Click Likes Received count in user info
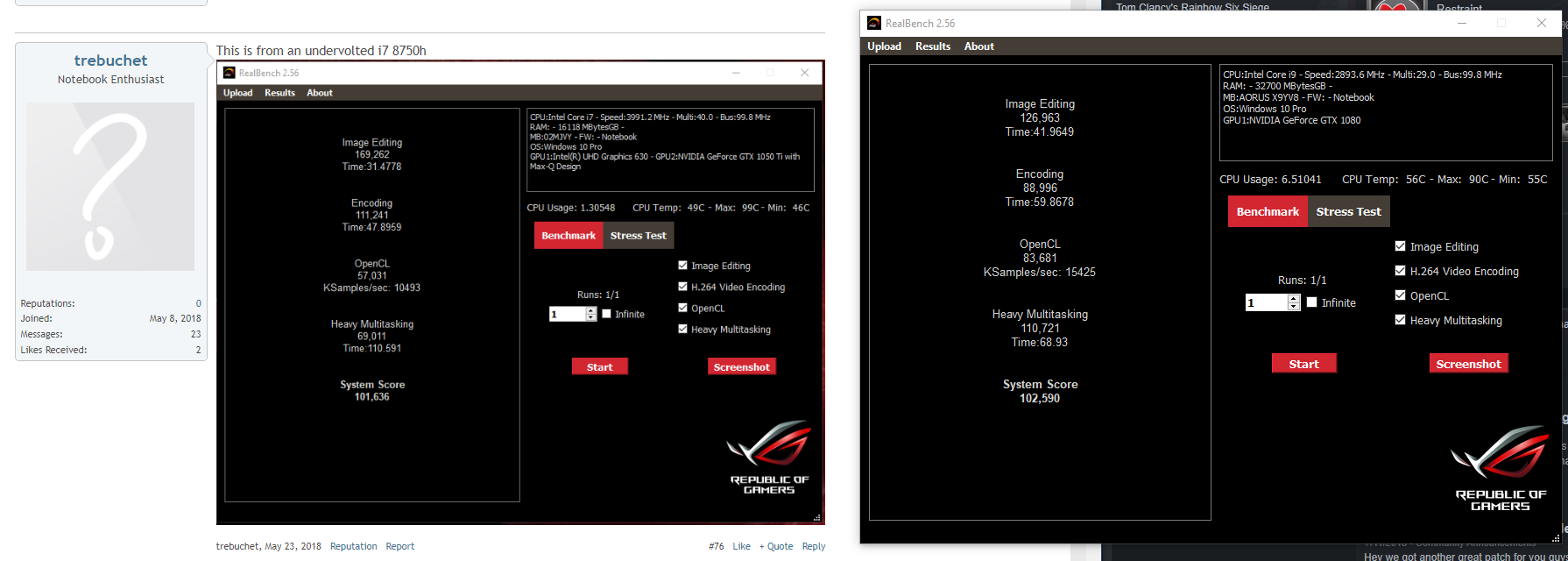Screen dimensions: 1568x561 (198, 350)
